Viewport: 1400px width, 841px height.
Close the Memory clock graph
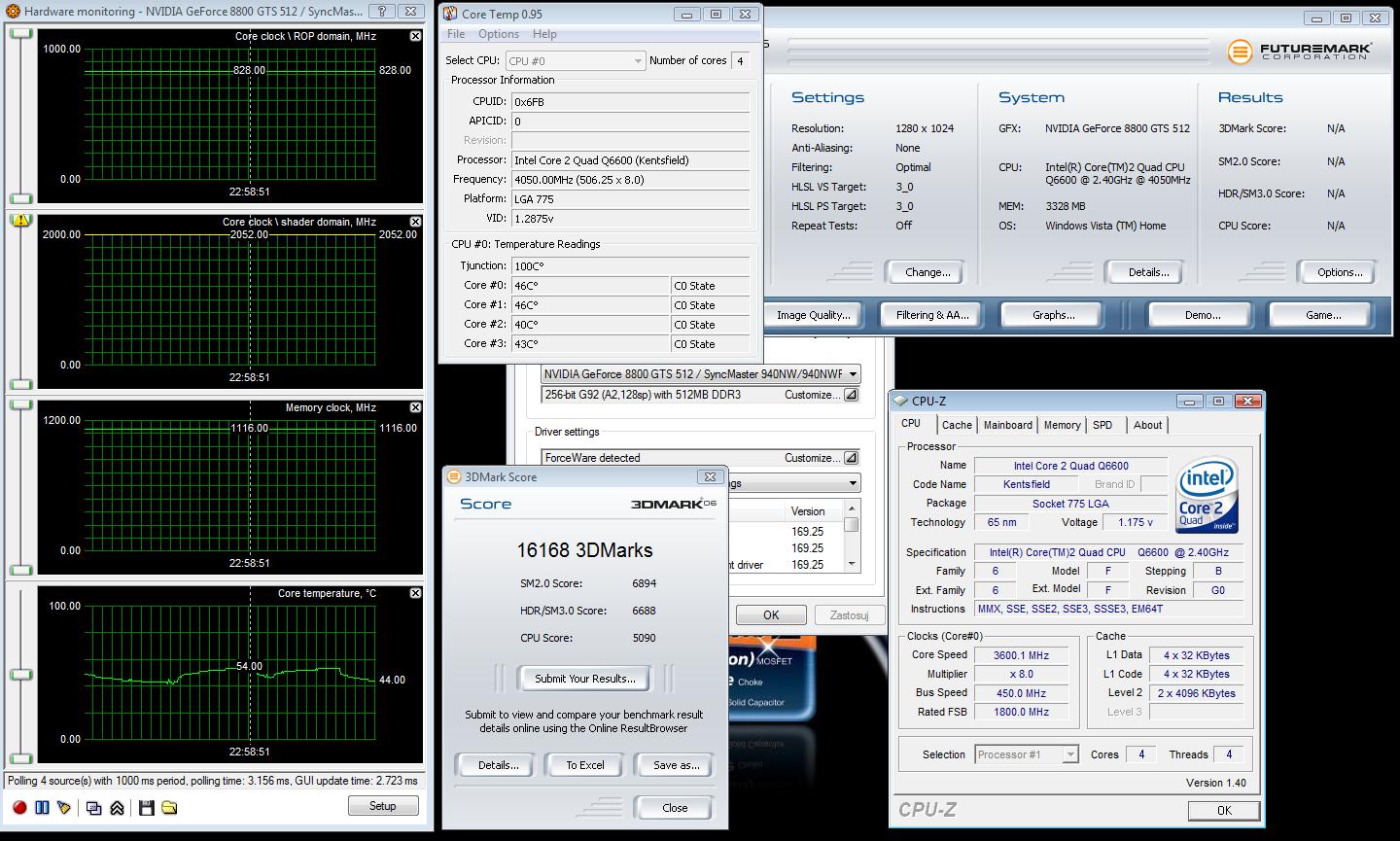(416, 407)
